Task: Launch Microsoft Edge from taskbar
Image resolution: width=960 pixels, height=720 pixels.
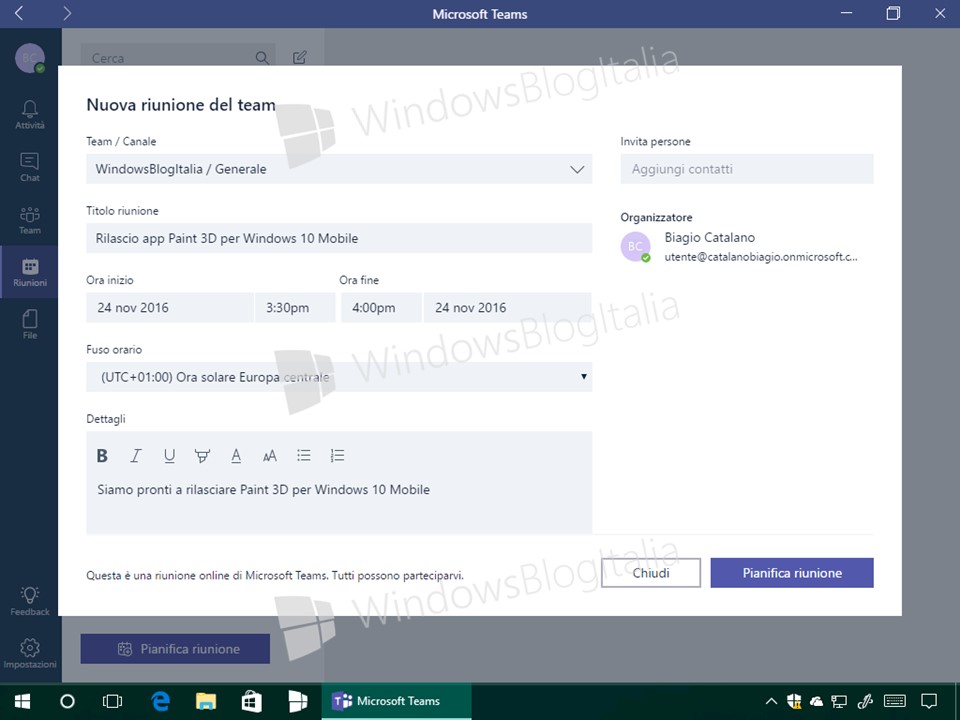Action: (160, 701)
